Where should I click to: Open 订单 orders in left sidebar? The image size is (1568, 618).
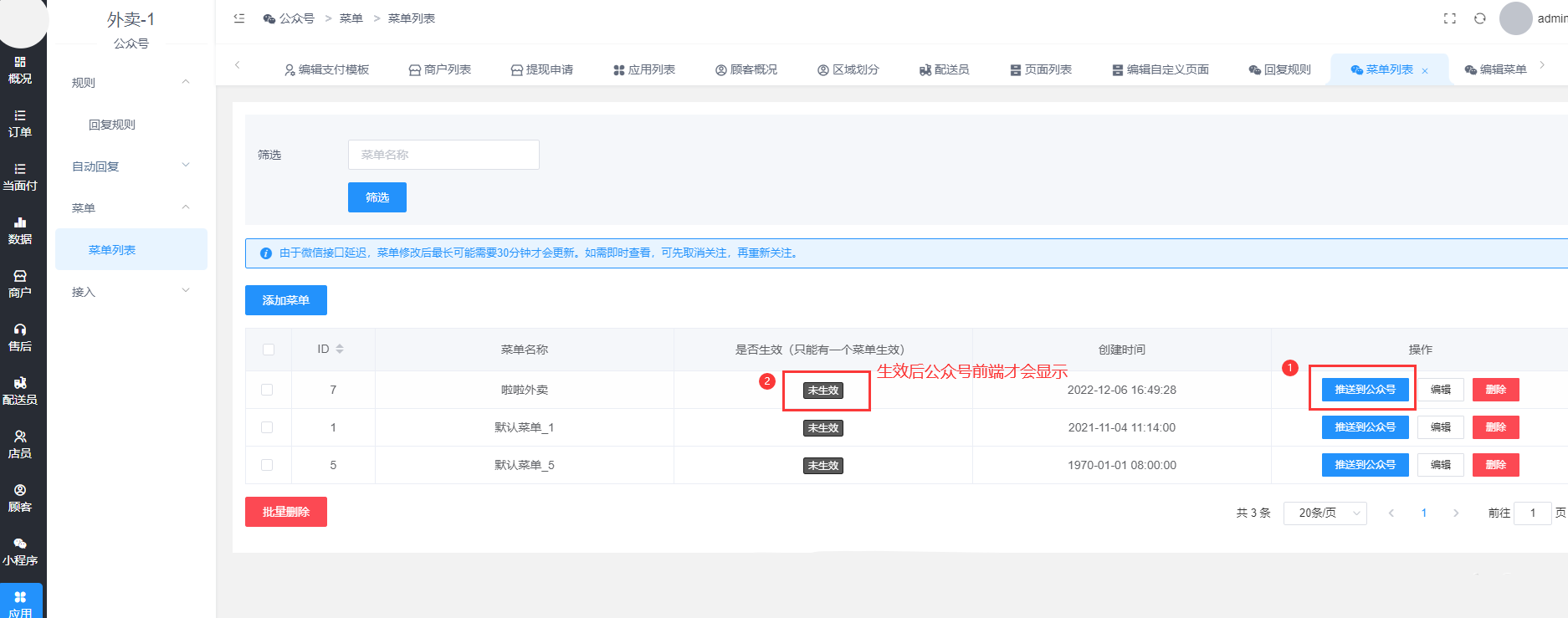[20, 124]
